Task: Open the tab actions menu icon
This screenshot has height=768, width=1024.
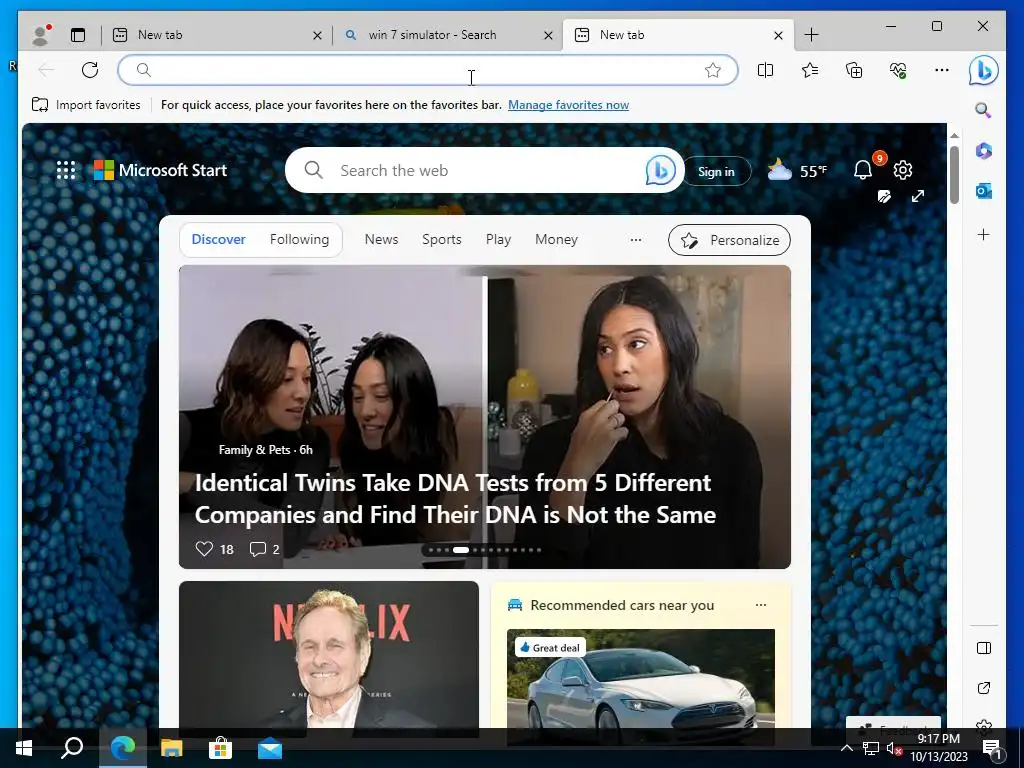Action: coord(78,35)
